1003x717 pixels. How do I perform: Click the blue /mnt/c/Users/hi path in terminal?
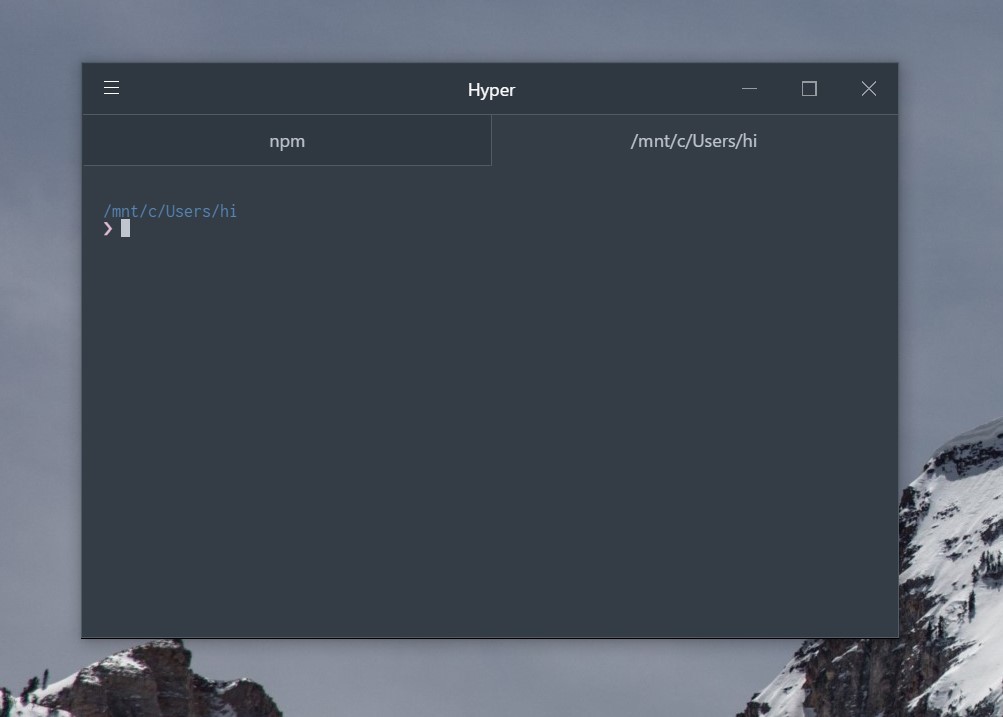(170, 211)
